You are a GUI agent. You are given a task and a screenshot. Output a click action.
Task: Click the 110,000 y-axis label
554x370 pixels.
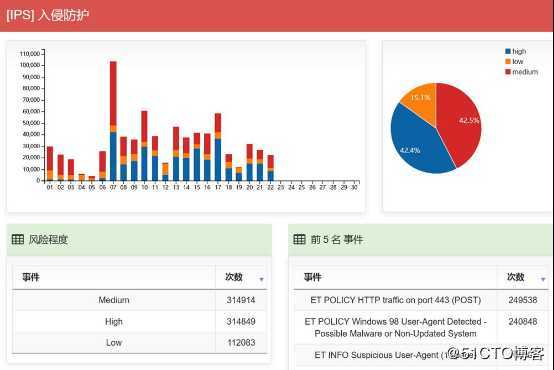coord(30,54)
